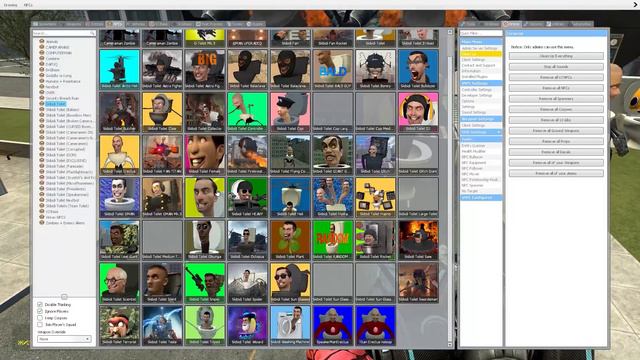
Task: Select the Skibidi Toilet Sniper icon
Action: (x=204, y=283)
